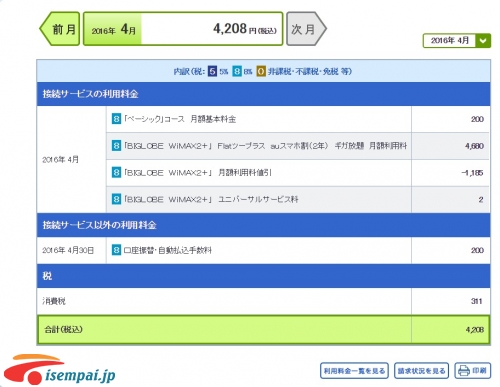Click the printer icon 印刷 button
The image size is (500, 387).
click(x=473, y=371)
